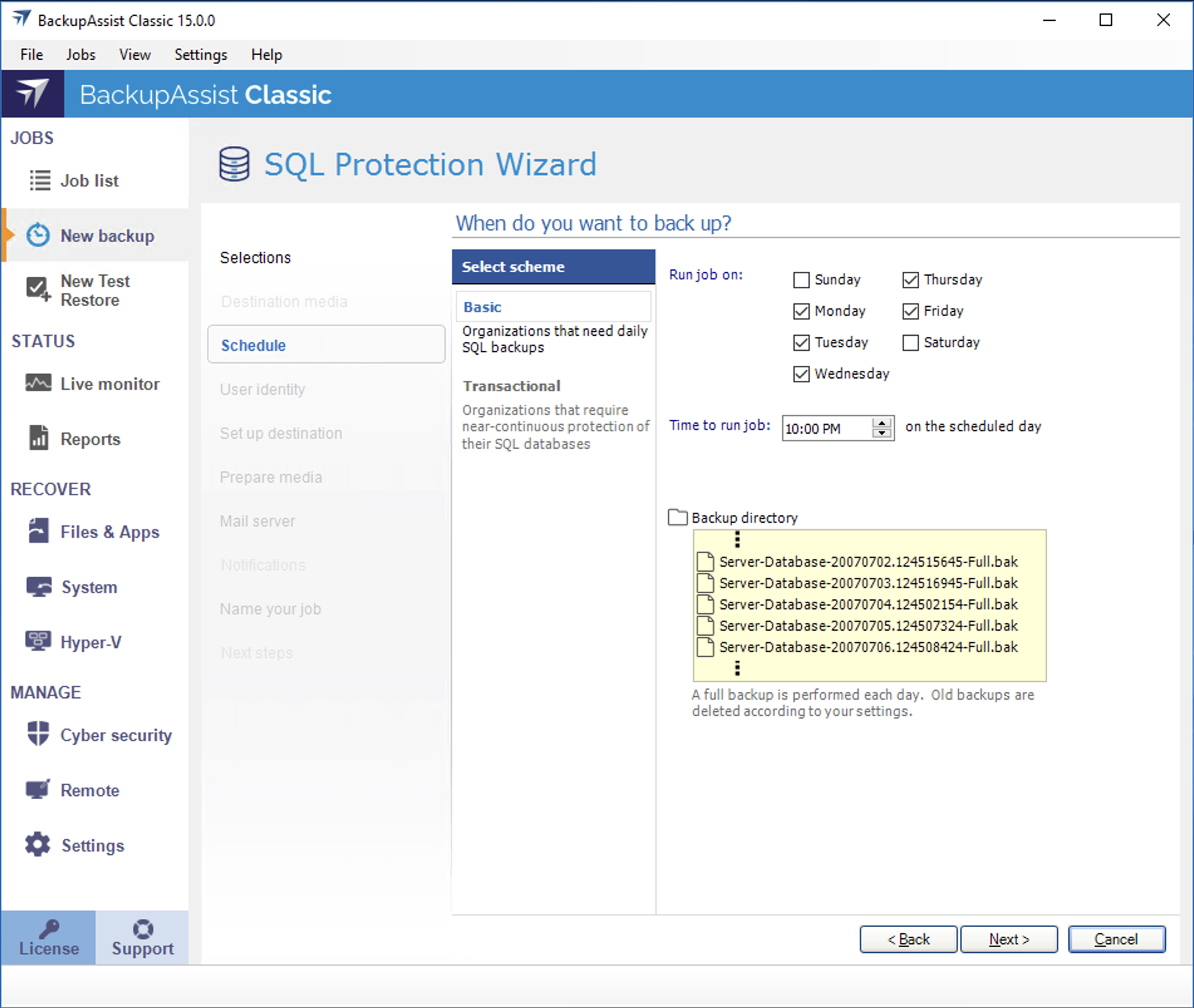Open the Reports icon
This screenshot has width=1194, height=1008.
click(x=38, y=438)
